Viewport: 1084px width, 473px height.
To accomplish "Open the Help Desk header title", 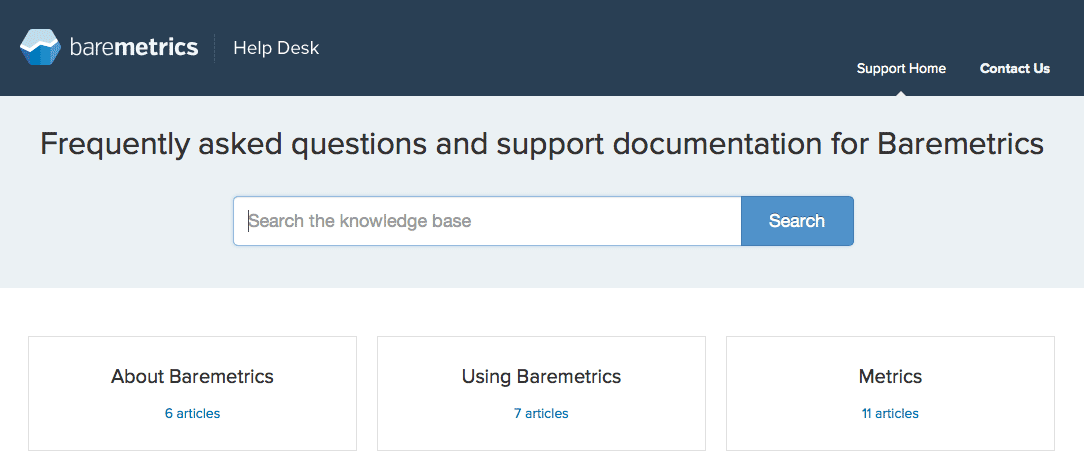I will tap(276, 48).
